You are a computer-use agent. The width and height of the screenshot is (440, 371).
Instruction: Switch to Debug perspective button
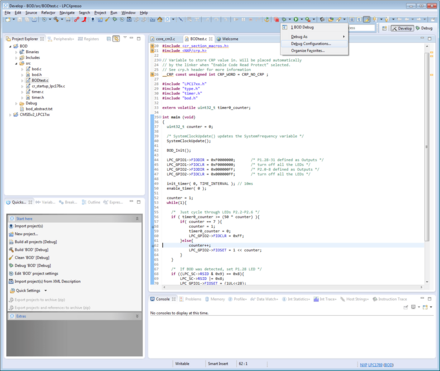pos(424,28)
